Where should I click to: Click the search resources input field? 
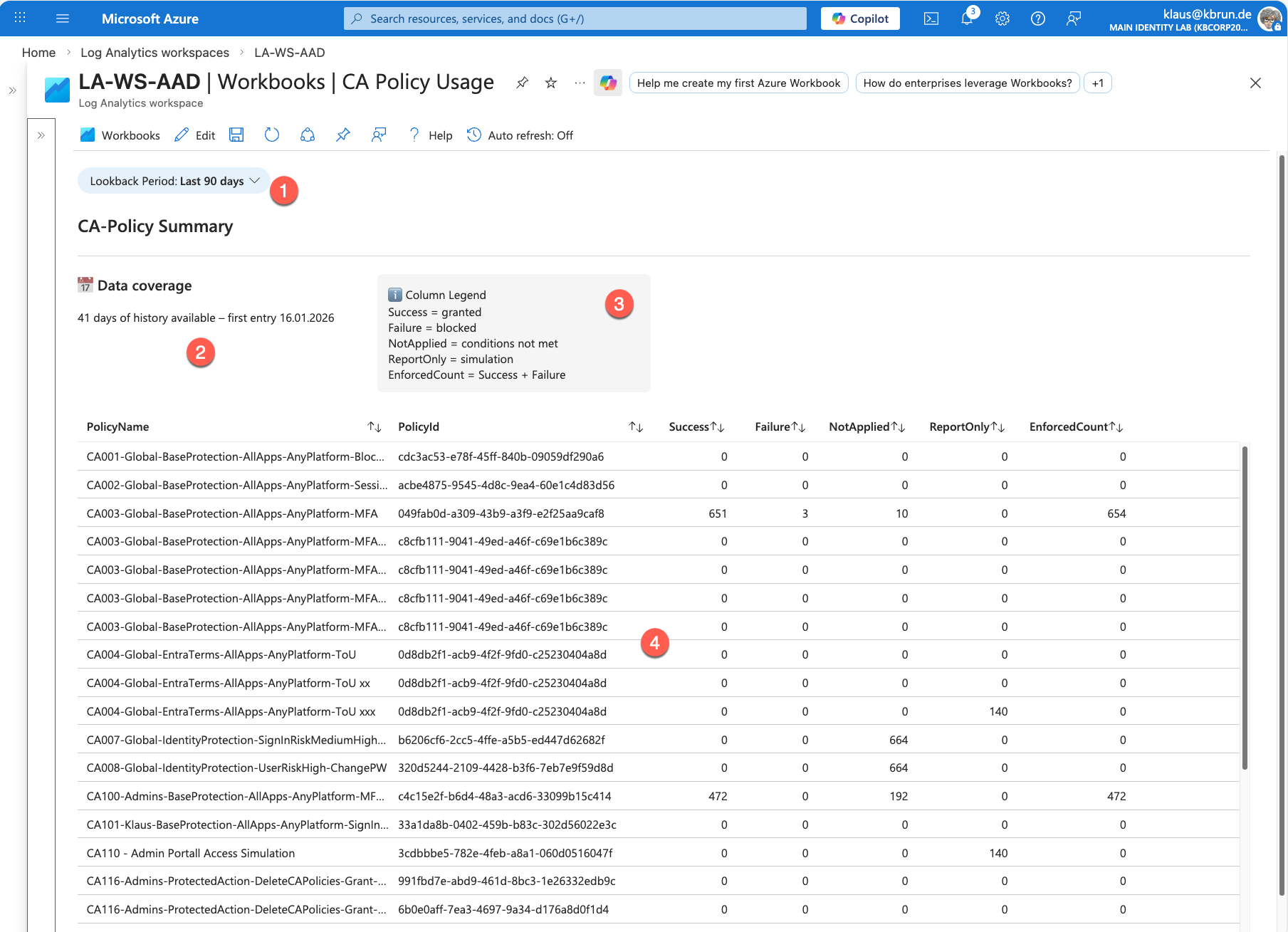click(x=575, y=19)
